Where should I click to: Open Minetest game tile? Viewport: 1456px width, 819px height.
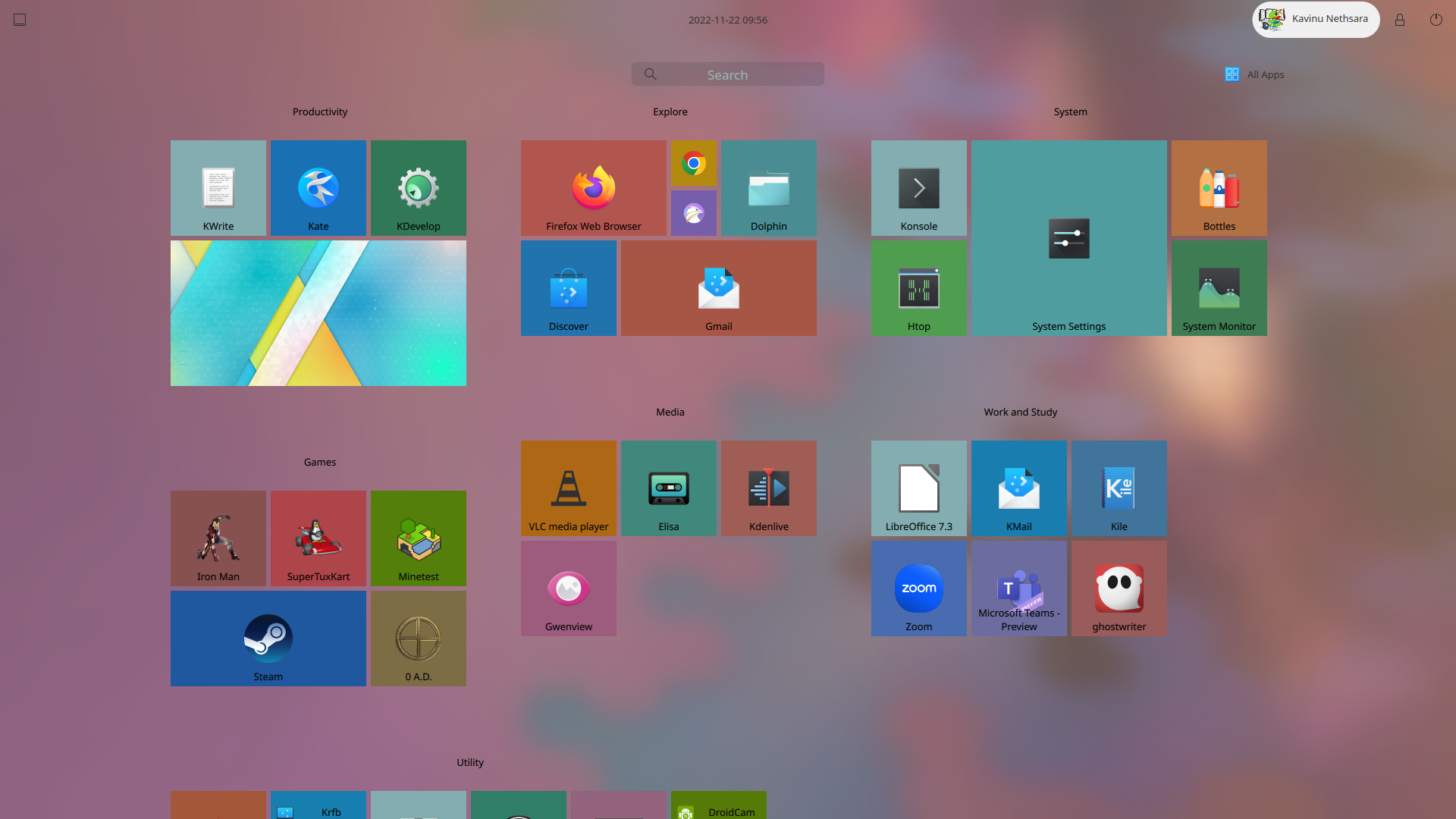419,538
